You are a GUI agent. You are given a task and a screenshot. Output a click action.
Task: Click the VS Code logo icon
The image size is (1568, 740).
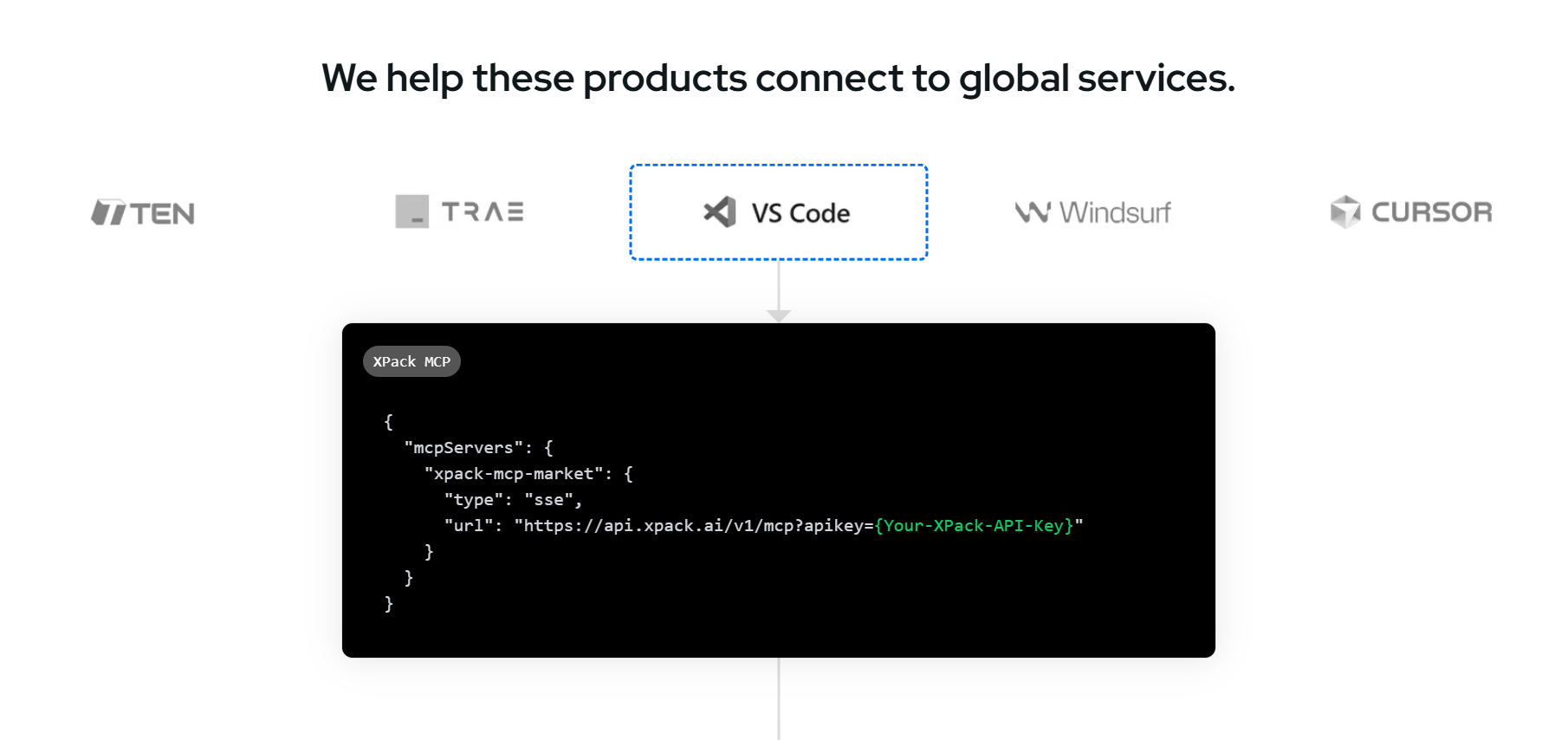(x=720, y=212)
